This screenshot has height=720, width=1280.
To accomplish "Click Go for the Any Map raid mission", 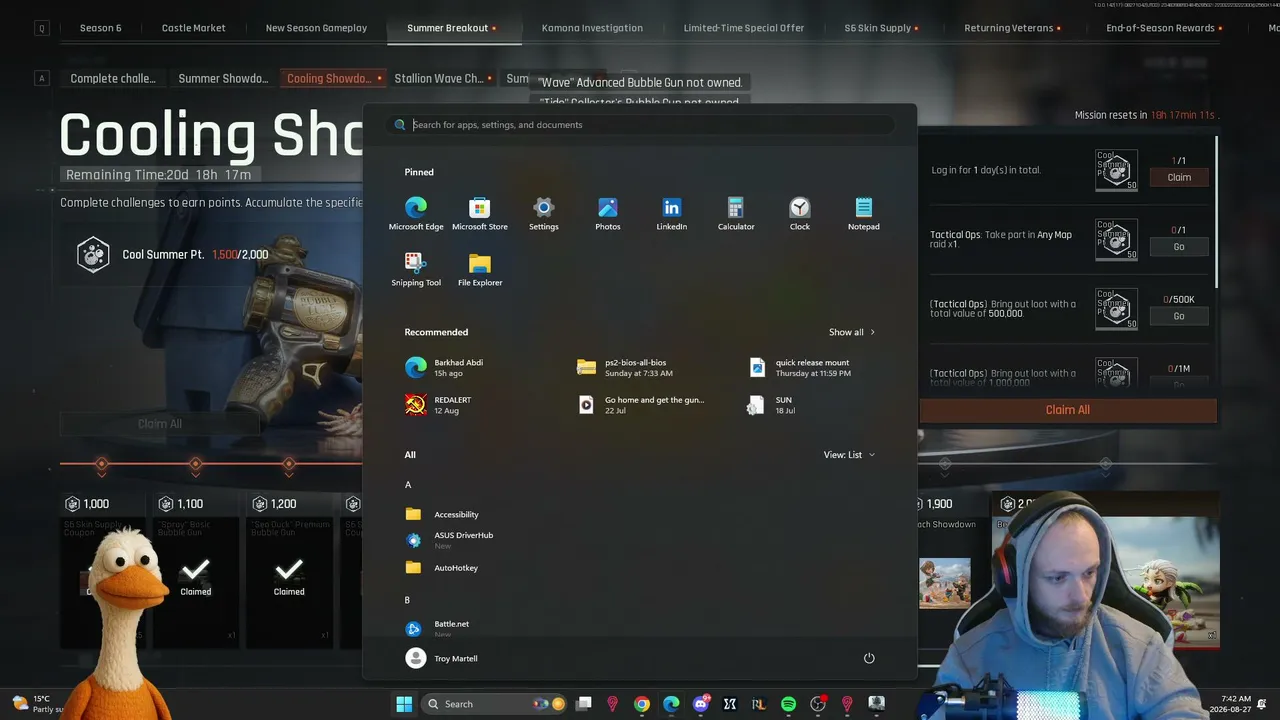I will 1179,247.
